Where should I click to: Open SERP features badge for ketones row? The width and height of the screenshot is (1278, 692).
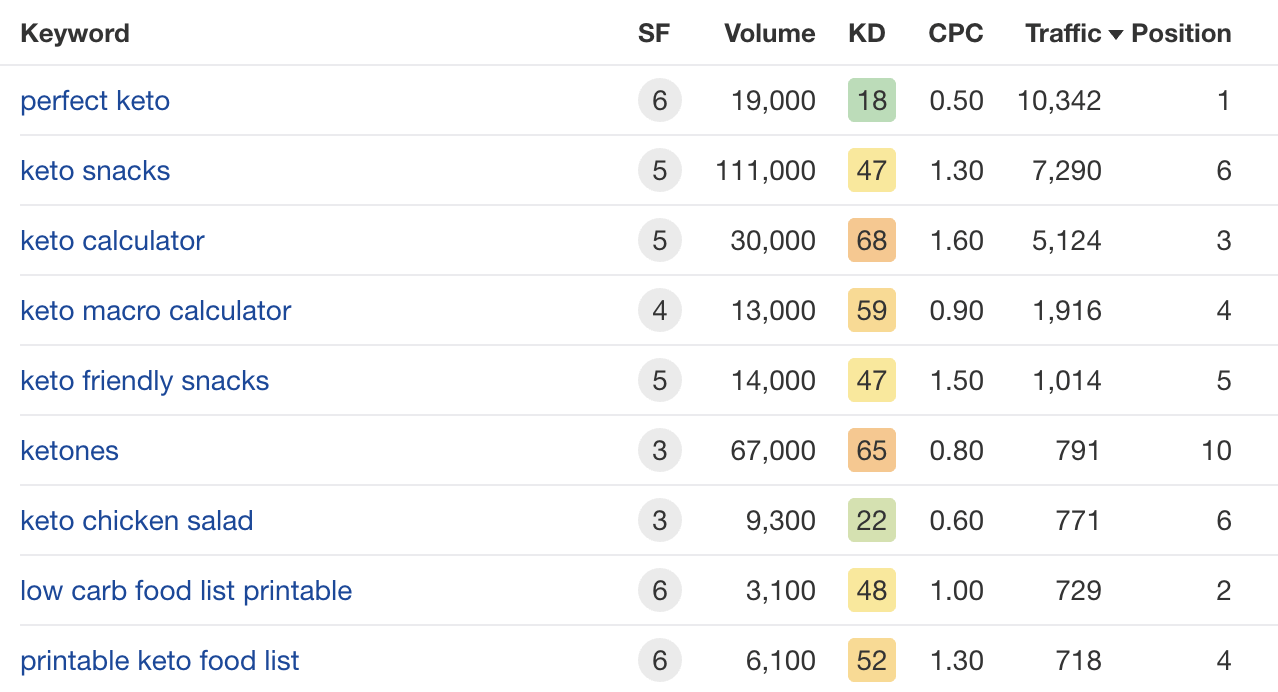point(659,451)
